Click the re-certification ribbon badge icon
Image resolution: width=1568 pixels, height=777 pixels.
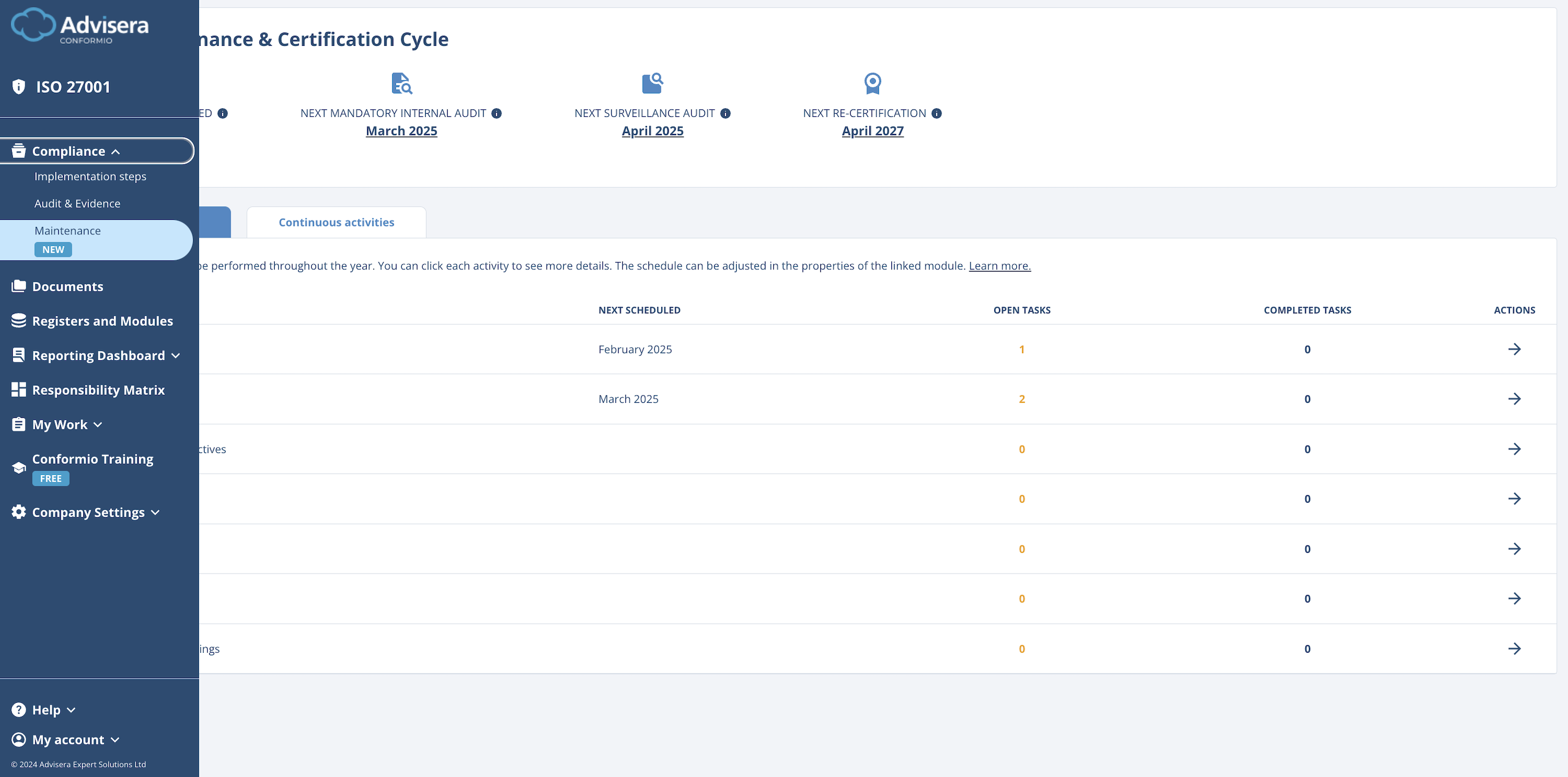pyautogui.click(x=872, y=83)
